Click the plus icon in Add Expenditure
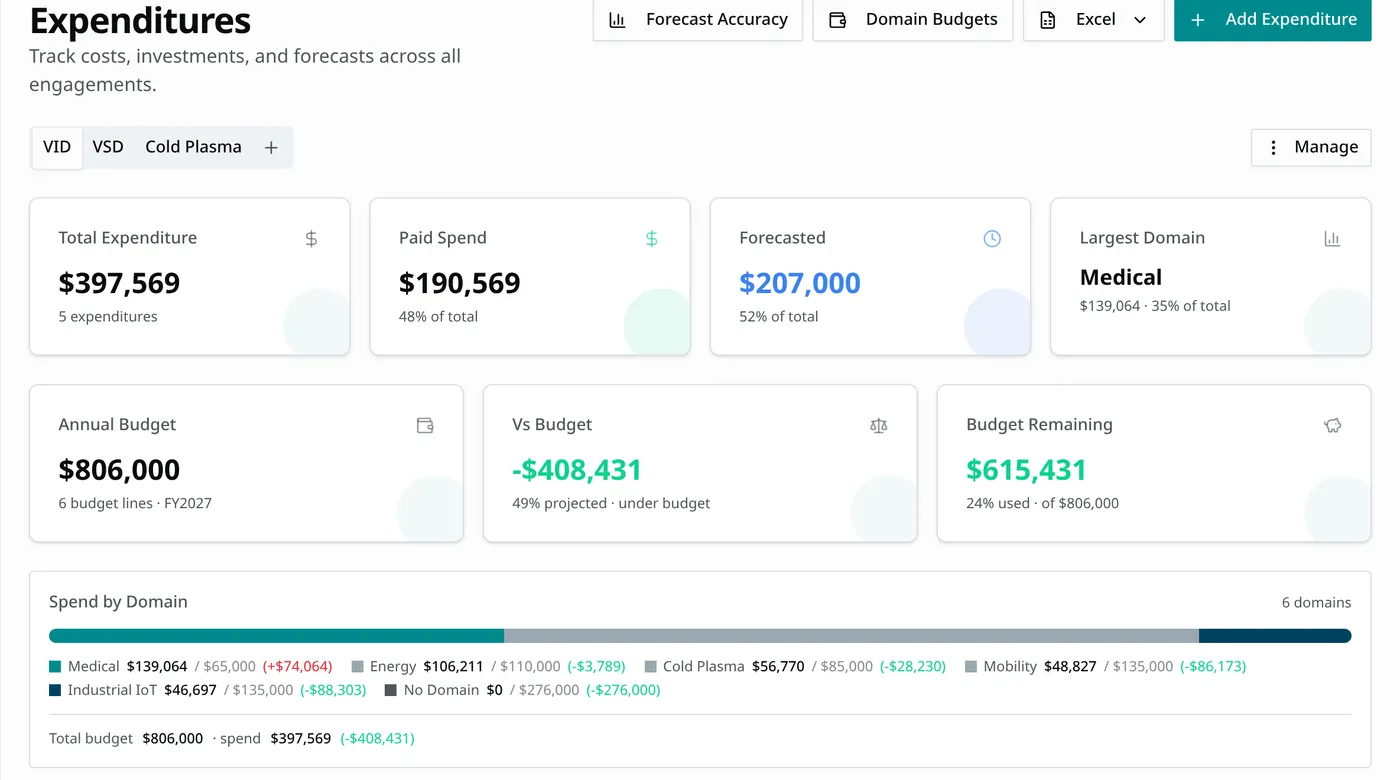 (1198, 20)
